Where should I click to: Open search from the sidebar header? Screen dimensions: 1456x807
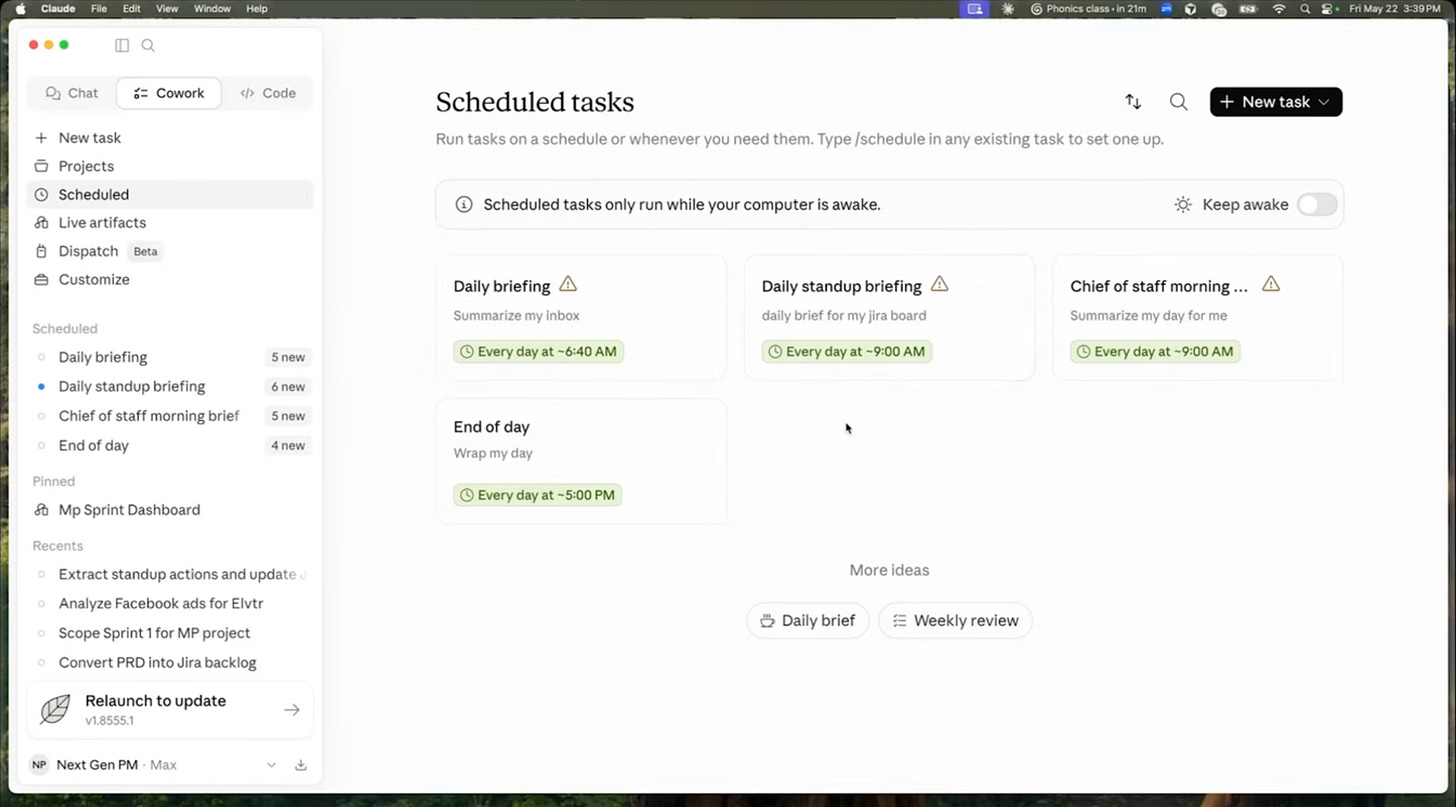click(148, 45)
